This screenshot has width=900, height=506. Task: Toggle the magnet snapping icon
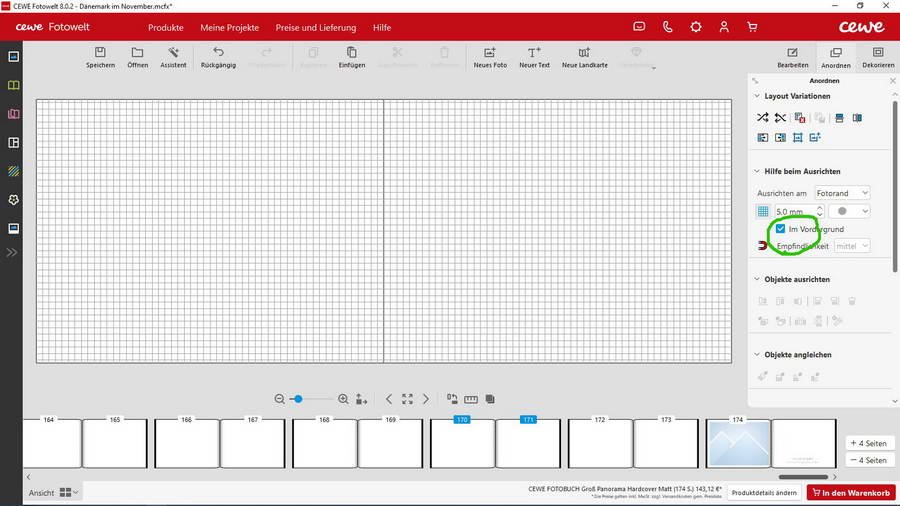click(763, 246)
